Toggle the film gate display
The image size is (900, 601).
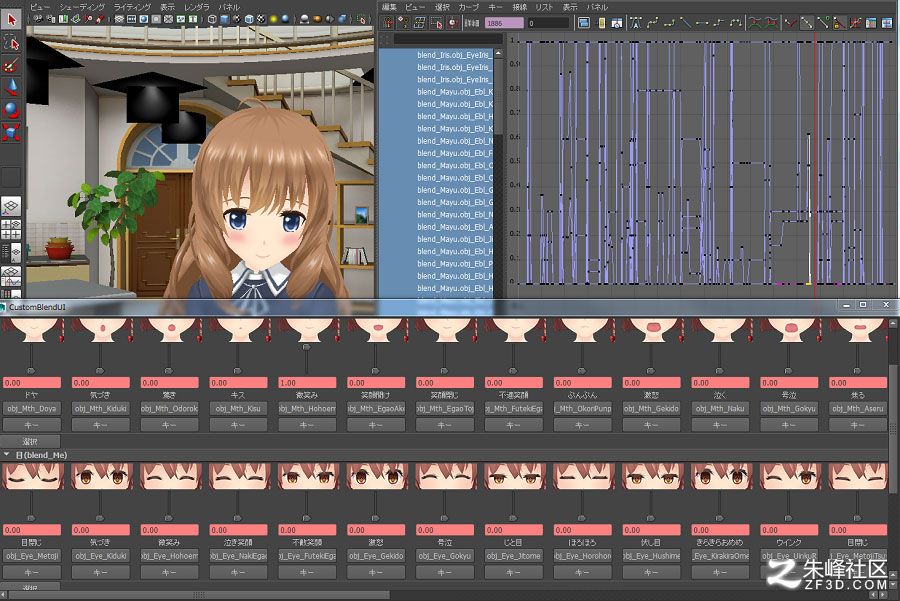click(x=131, y=19)
